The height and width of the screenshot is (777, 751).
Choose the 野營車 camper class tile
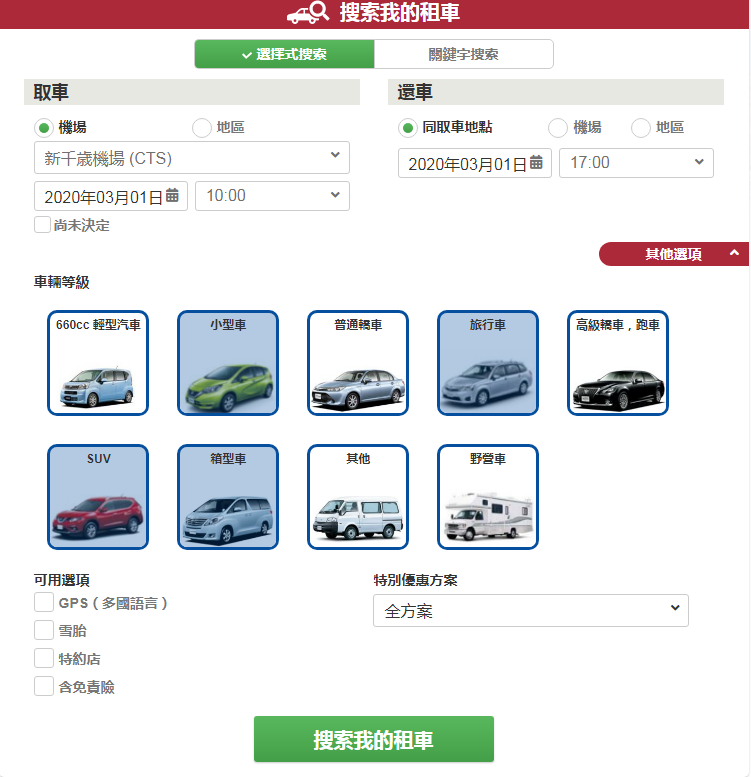pyautogui.click(x=487, y=497)
